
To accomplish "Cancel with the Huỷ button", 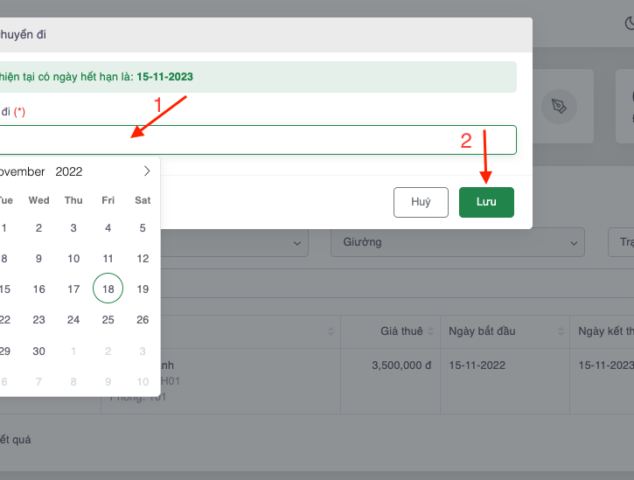I will pos(421,202).
